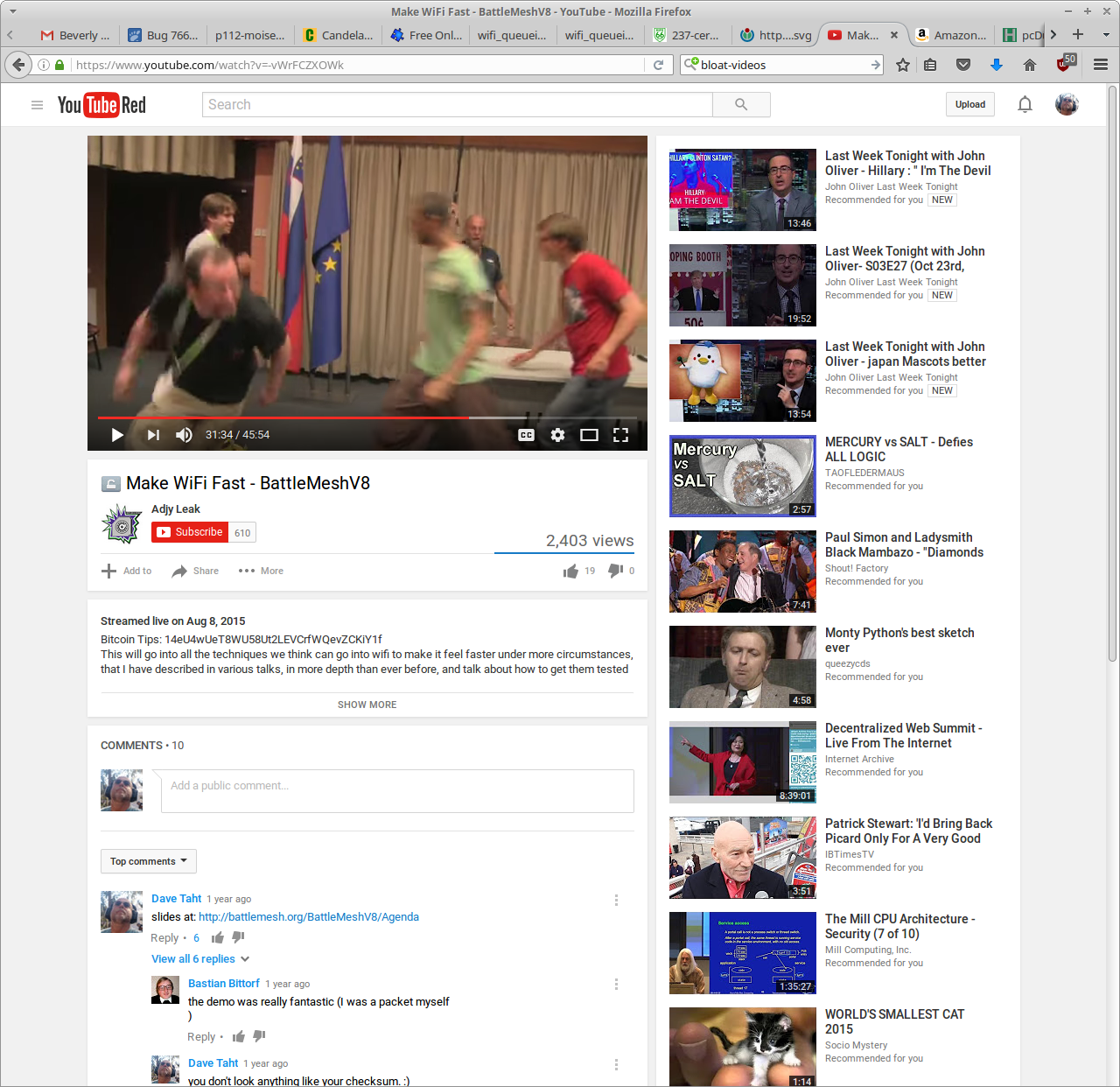
Task: Expand description with SHOW MORE
Action: pyautogui.click(x=367, y=705)
